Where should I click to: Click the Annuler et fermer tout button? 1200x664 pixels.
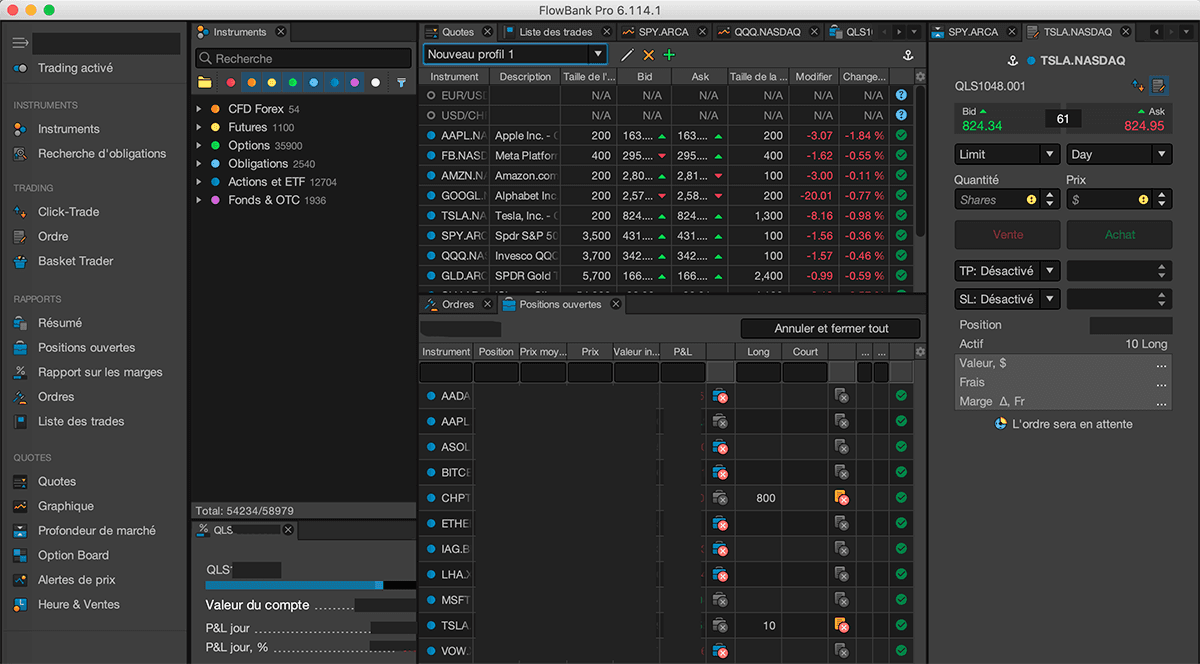[830, 328]
